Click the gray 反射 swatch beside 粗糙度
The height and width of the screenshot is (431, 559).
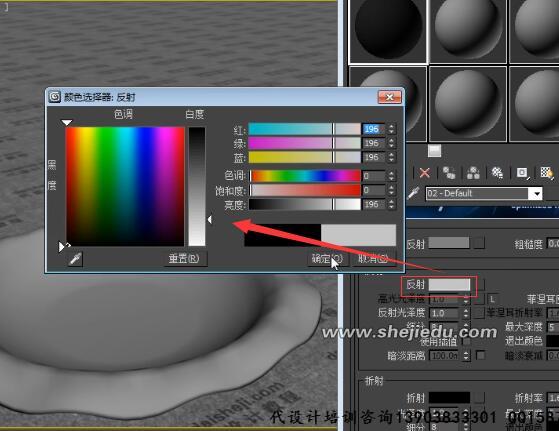tap(449, 243)
